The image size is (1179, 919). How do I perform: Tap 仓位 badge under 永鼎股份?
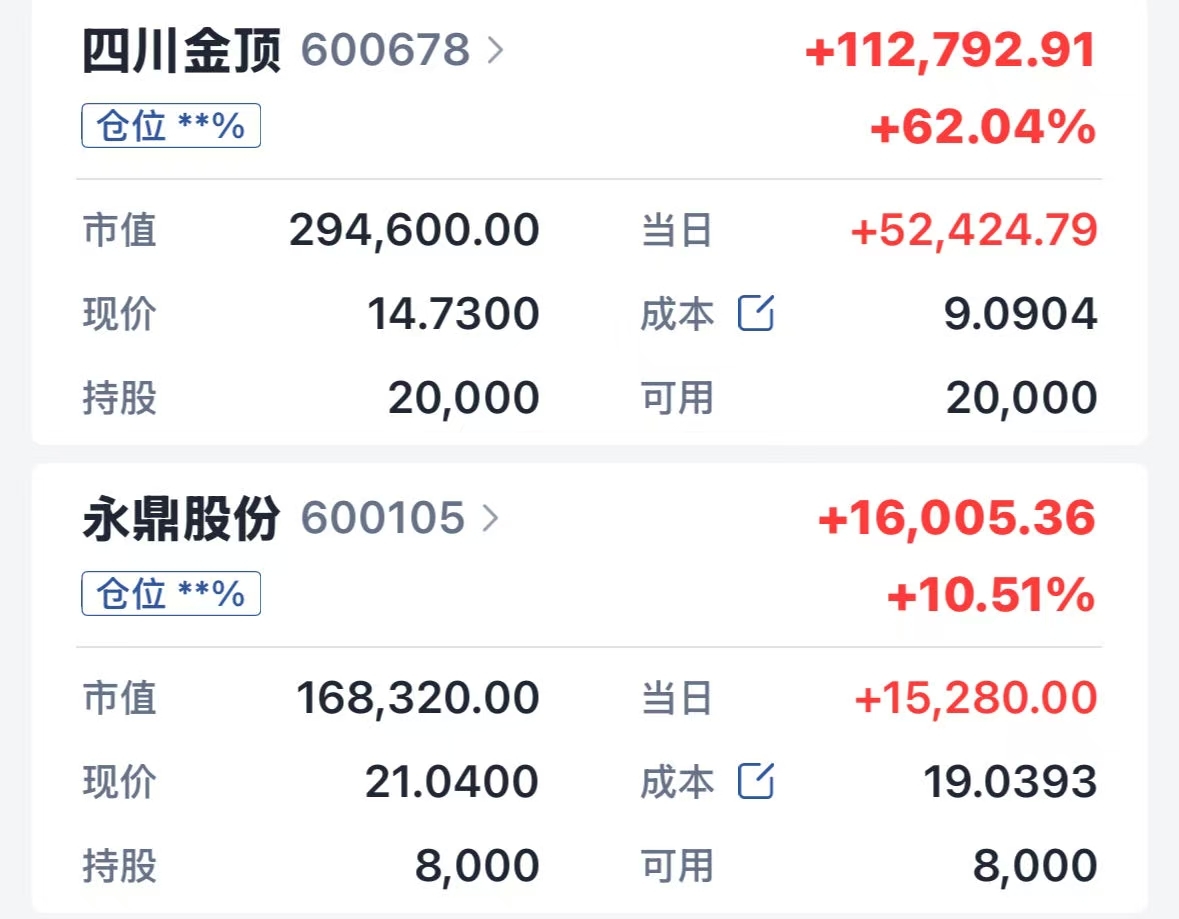point(171,594)
